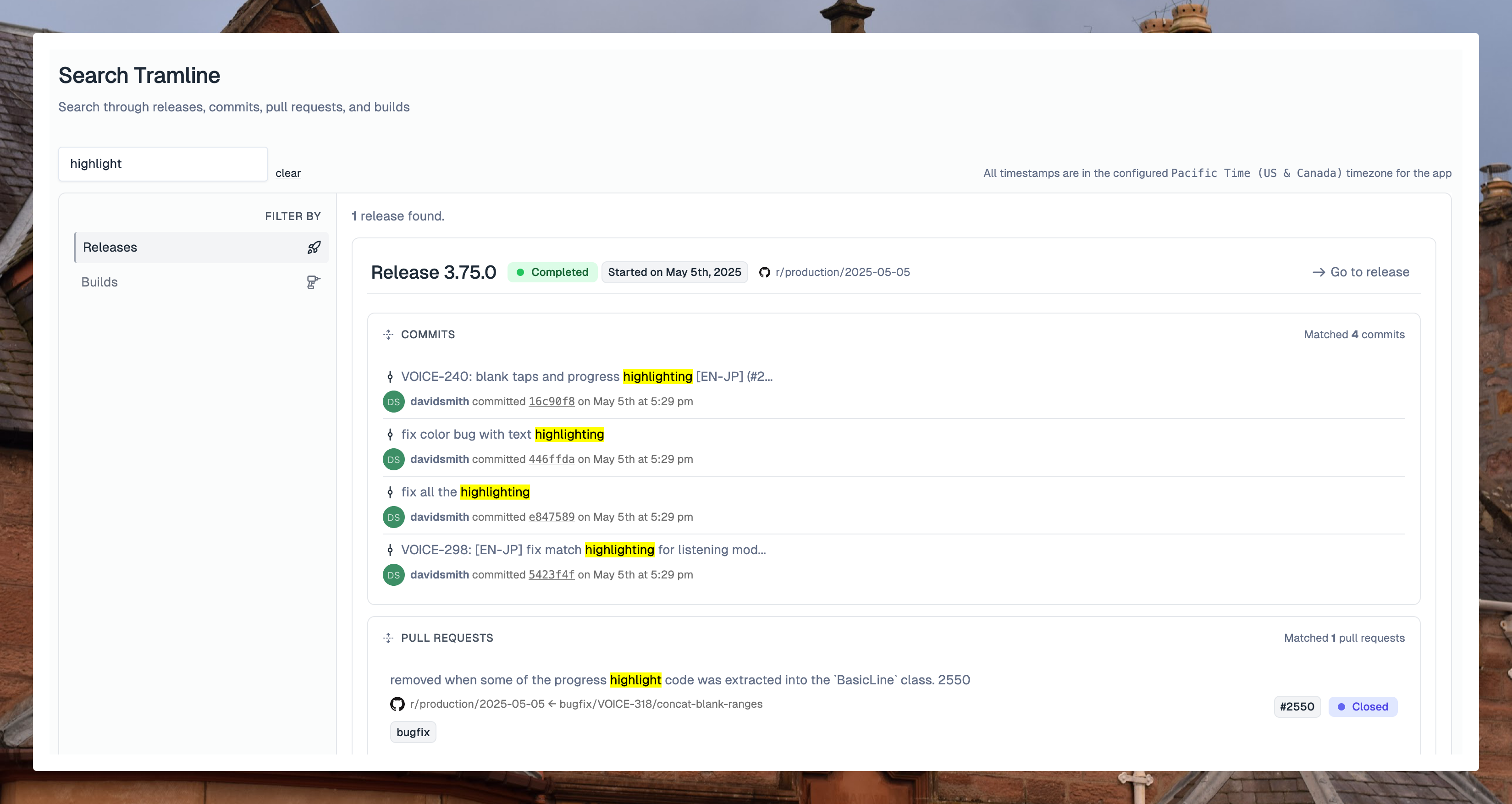Click PR branch text bugfix/VOICE-318/concat-blank-ranges

click(x=661, y=704)
